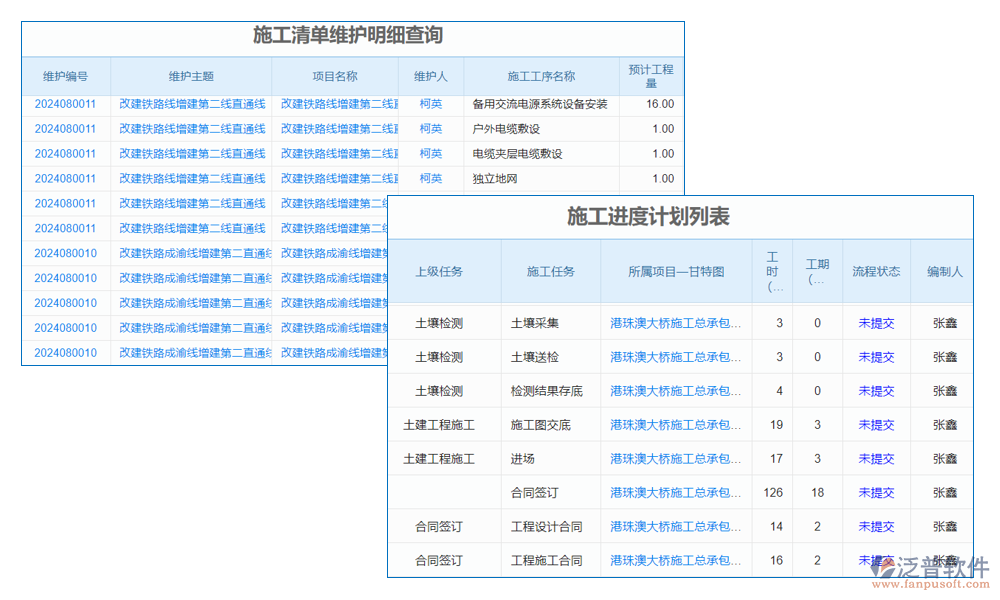
Task: Click 维护主题 link 改建铁路线增建第二线直通线 in first row
Action: [x=190, y=103]
